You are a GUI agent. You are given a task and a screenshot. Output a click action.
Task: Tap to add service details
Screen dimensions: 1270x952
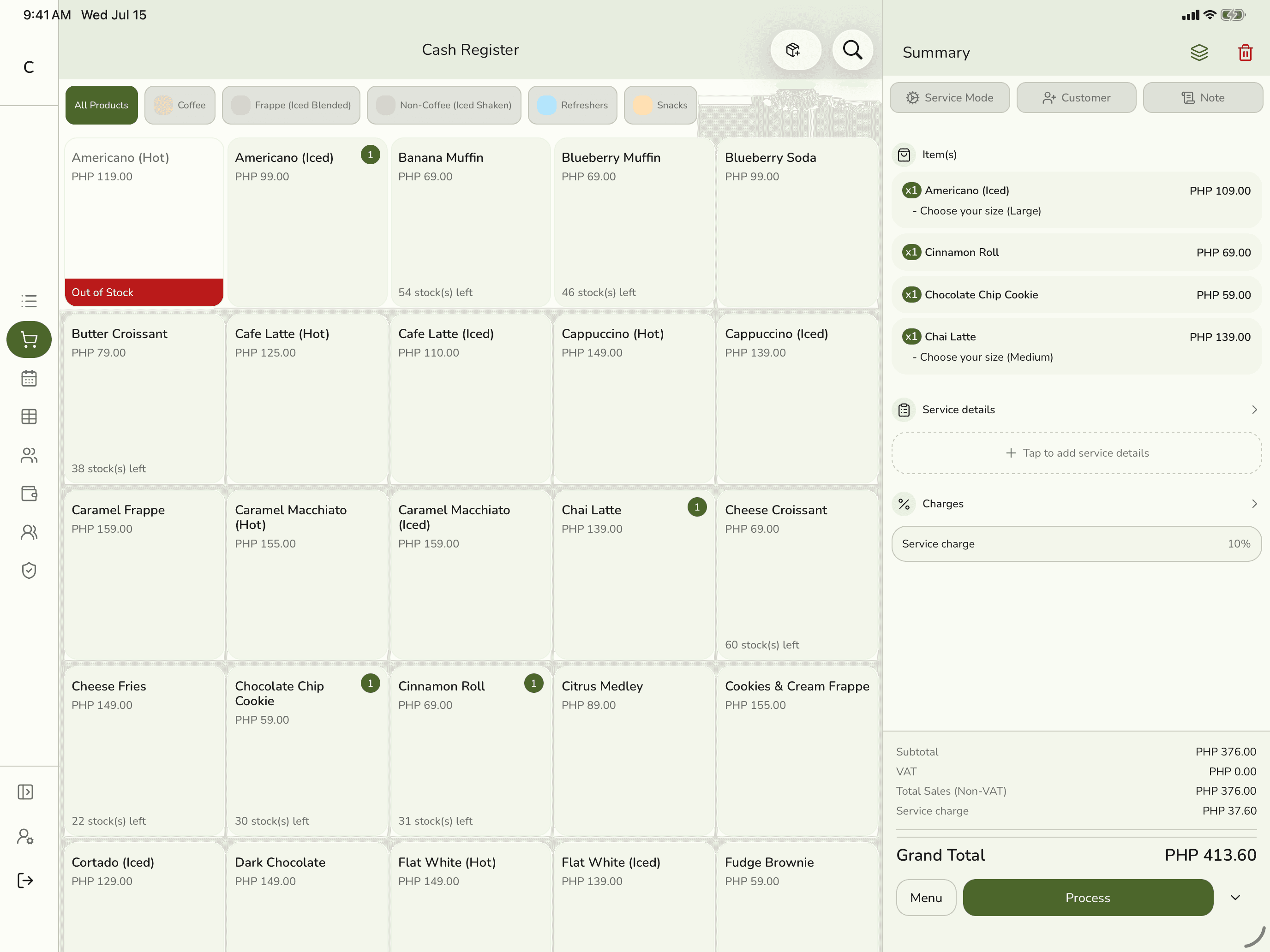pos(1076,453)
